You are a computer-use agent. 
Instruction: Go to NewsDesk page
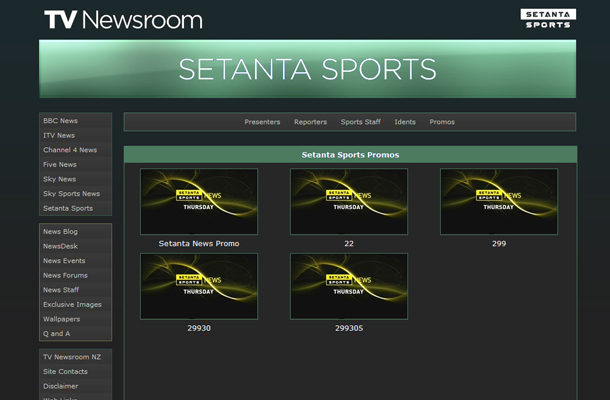[60, 246]
